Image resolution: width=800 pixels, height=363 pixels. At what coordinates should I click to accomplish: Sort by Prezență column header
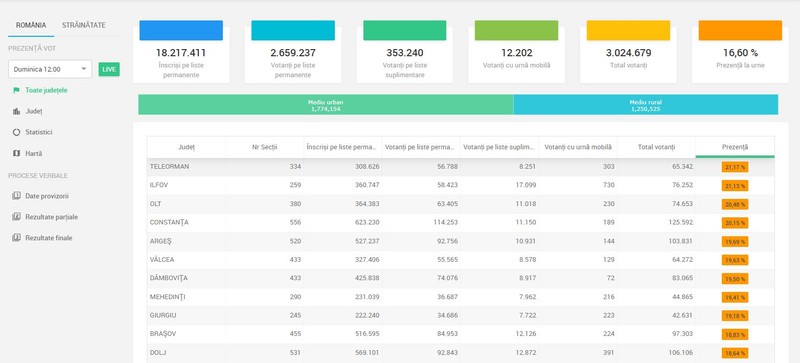(735, 147)
